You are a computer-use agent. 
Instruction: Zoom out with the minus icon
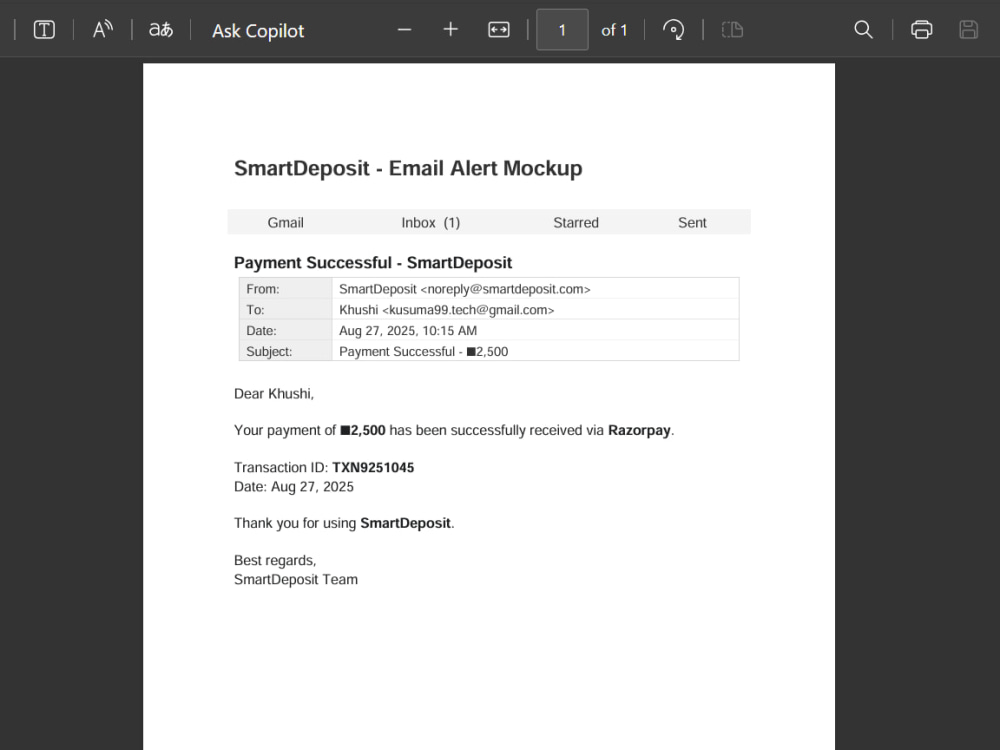(x=404, y=30)
